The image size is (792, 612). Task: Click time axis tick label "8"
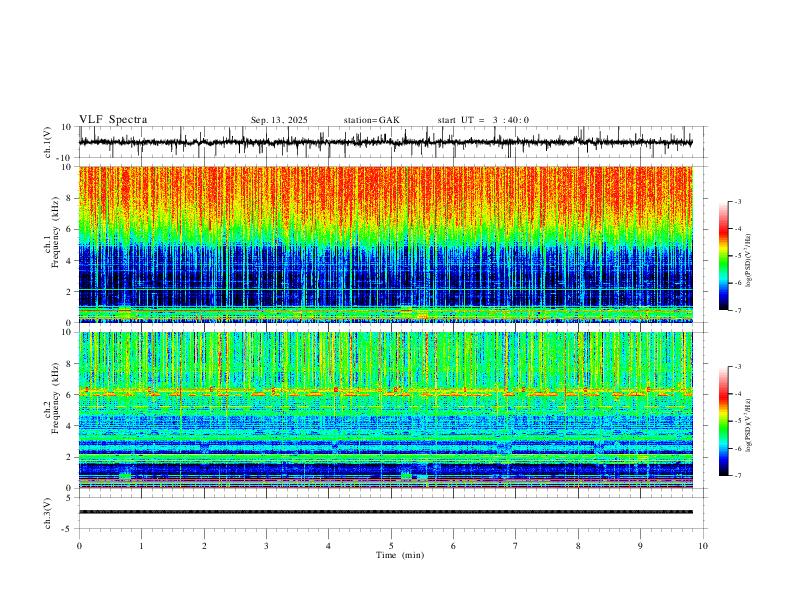coord(578,546)
